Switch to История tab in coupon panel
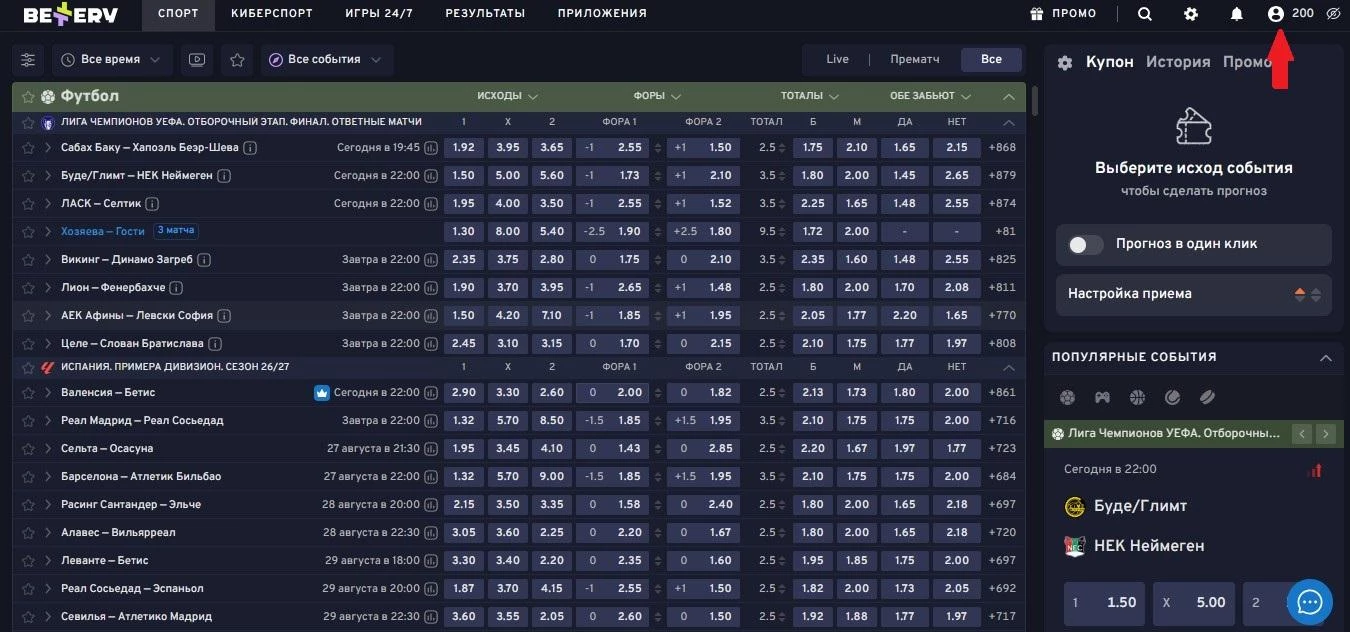The image size is (1350, 632). click(1178, 62)
